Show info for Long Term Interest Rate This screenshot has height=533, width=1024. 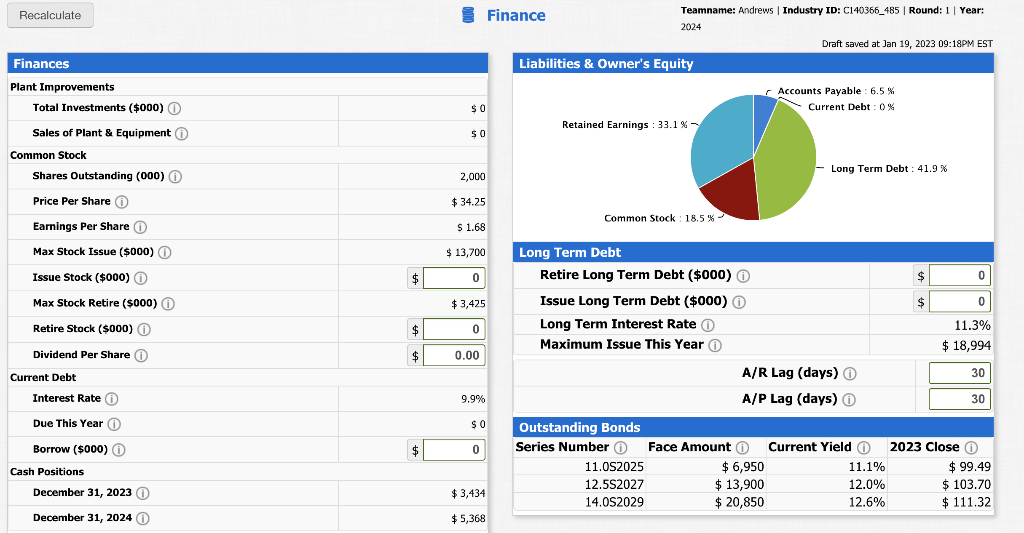tap(708, 325)
